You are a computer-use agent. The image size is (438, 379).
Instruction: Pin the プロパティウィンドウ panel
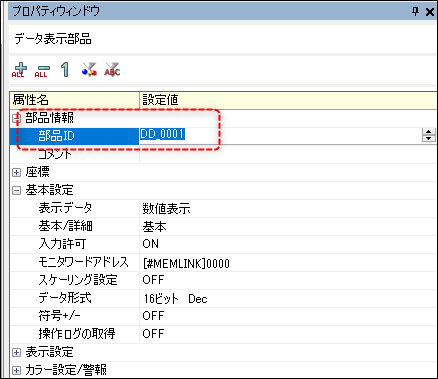pos(415,12)
